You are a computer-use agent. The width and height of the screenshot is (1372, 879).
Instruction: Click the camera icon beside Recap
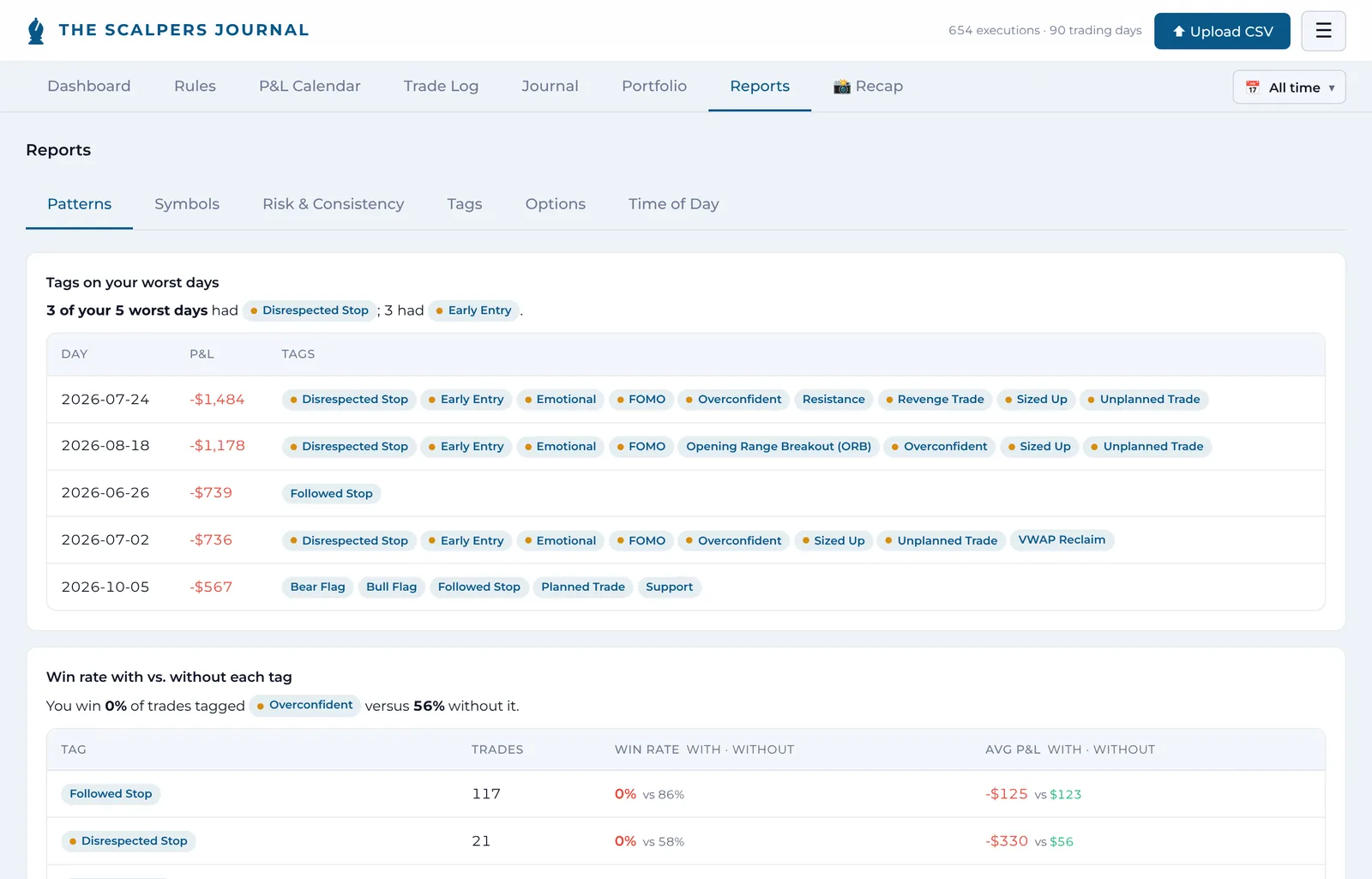pos(842,87)
